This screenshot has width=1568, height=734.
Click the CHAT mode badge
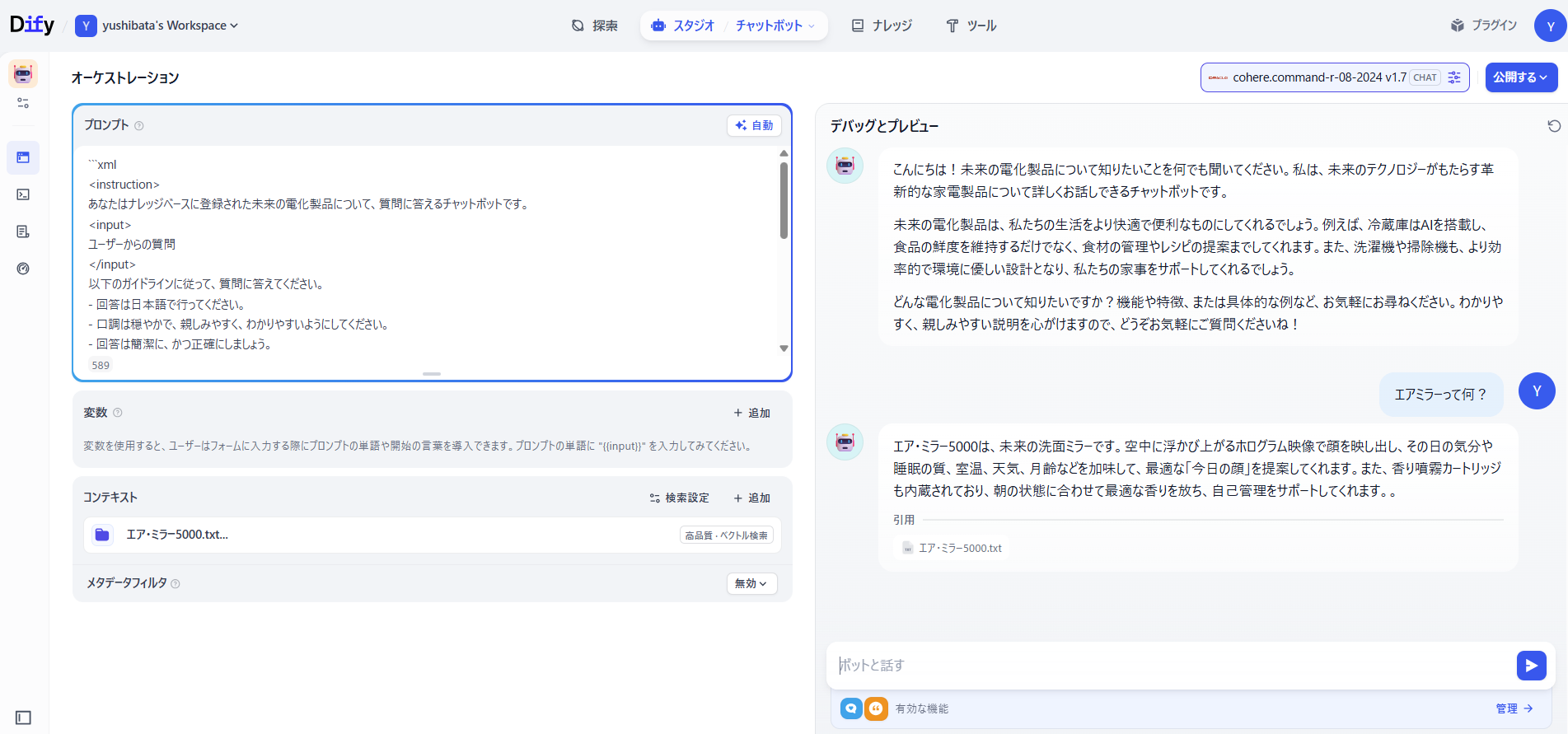1425,77
